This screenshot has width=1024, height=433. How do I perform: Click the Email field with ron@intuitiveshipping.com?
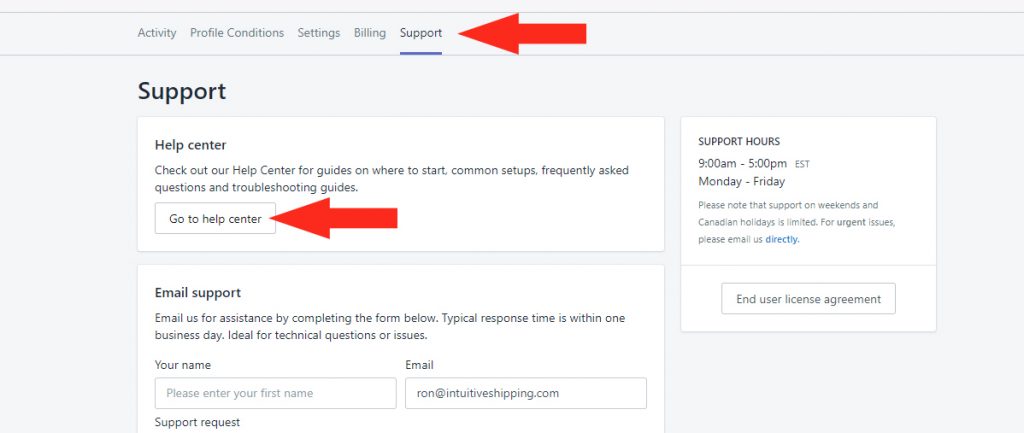[526, 393]
